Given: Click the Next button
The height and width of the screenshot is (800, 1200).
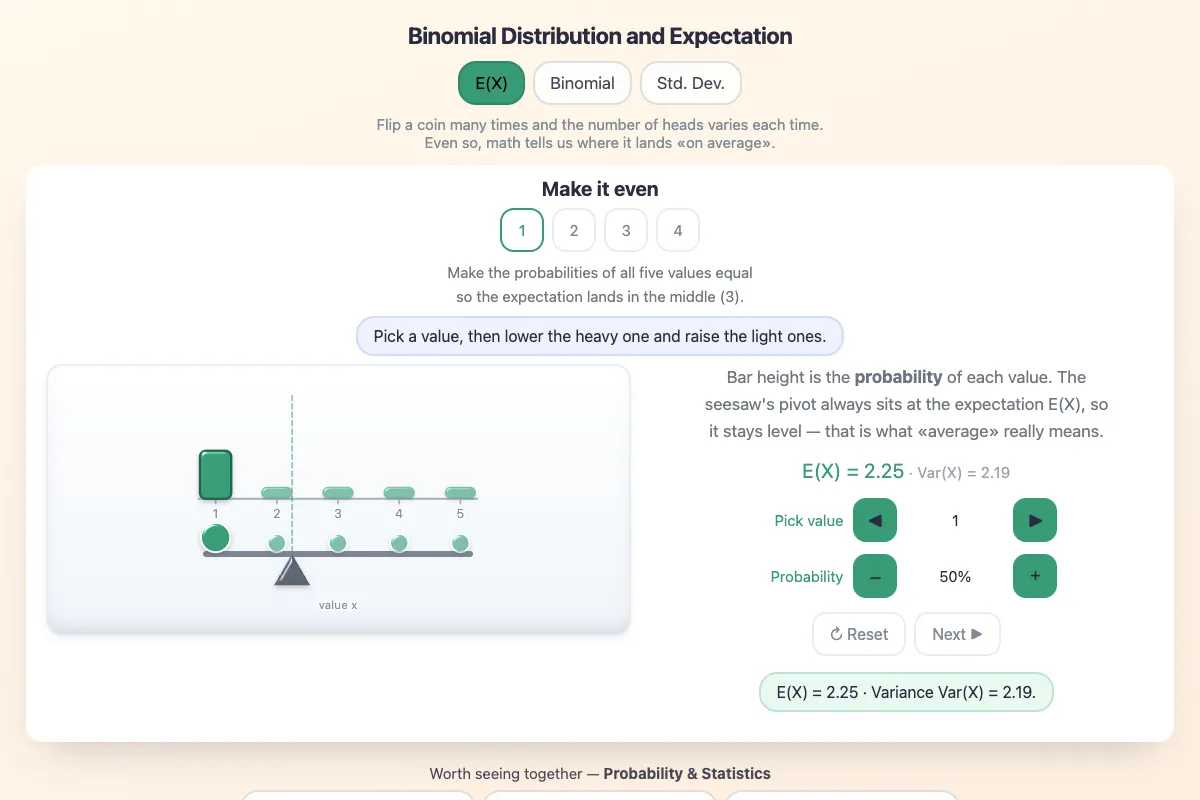Looking at the screenshot, I should 957,634.
